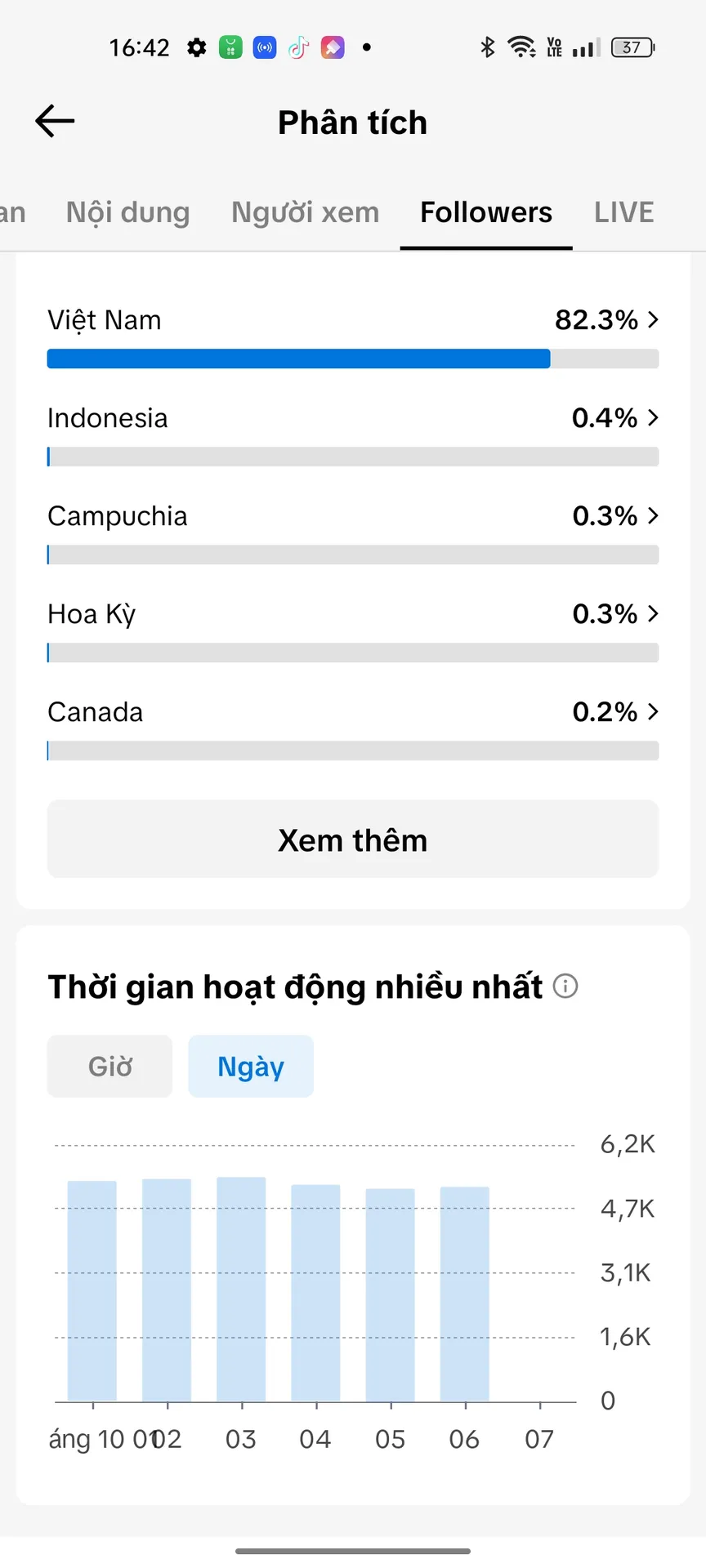
Task: Open Campuchia country details row
Action: 353,532
